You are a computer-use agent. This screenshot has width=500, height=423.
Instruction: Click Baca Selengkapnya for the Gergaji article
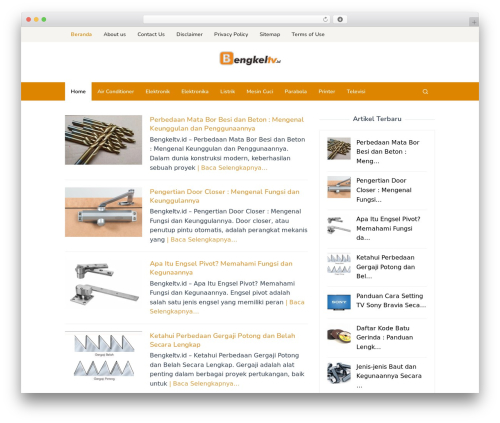click(x=206, y=383)
